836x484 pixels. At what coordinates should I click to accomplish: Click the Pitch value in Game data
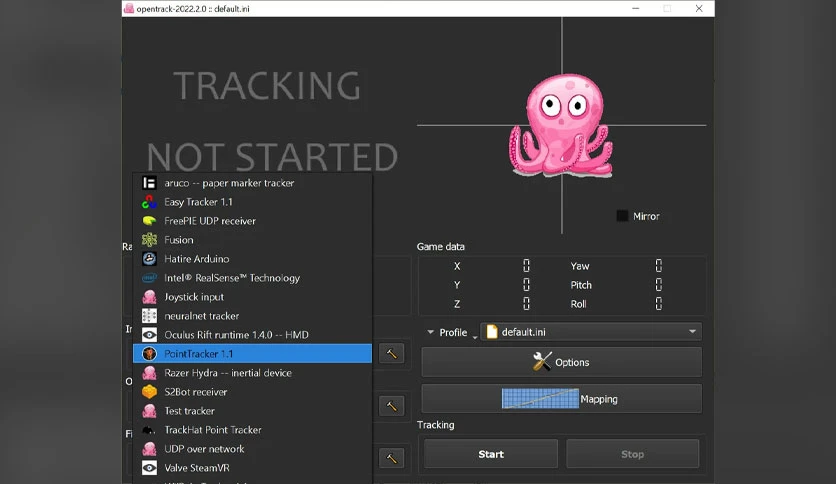click(x=658, y=285)
